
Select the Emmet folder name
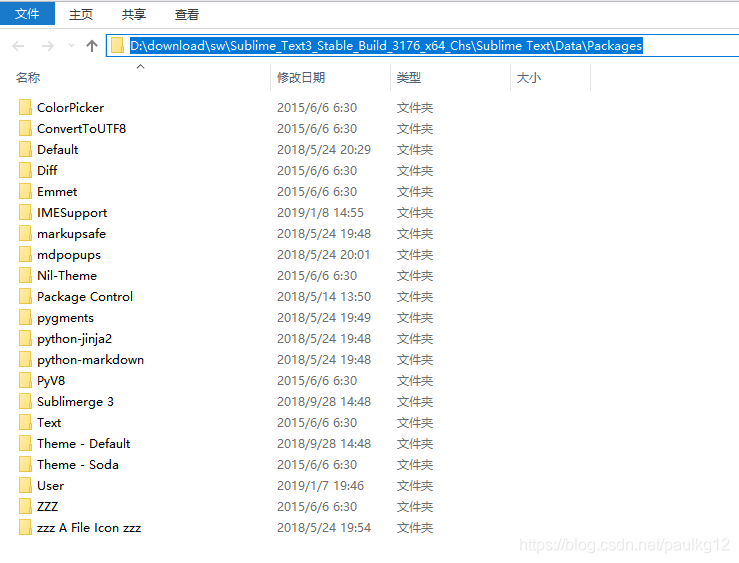point(57,192)
